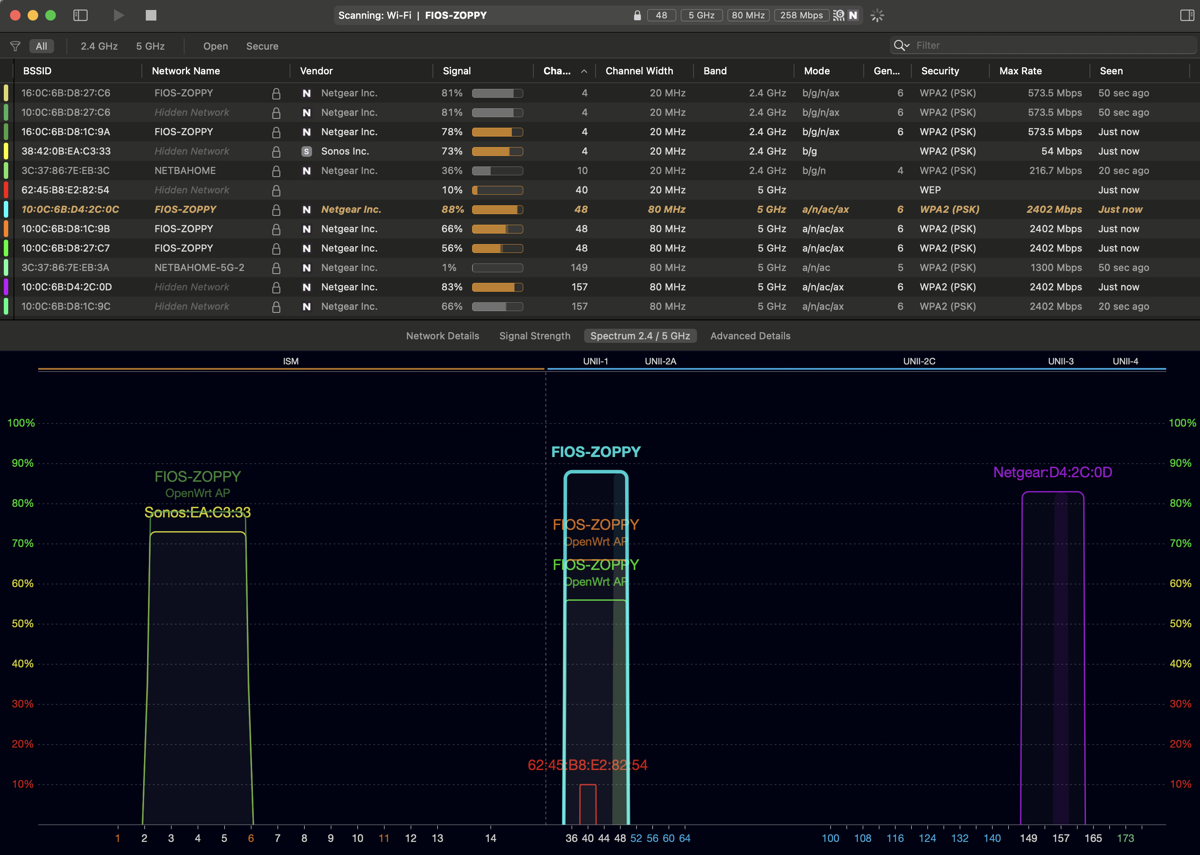Select the 5 GHz band filter
Image resolution: width=1200 pixels, height=855 pixels.
coord(150,46)
